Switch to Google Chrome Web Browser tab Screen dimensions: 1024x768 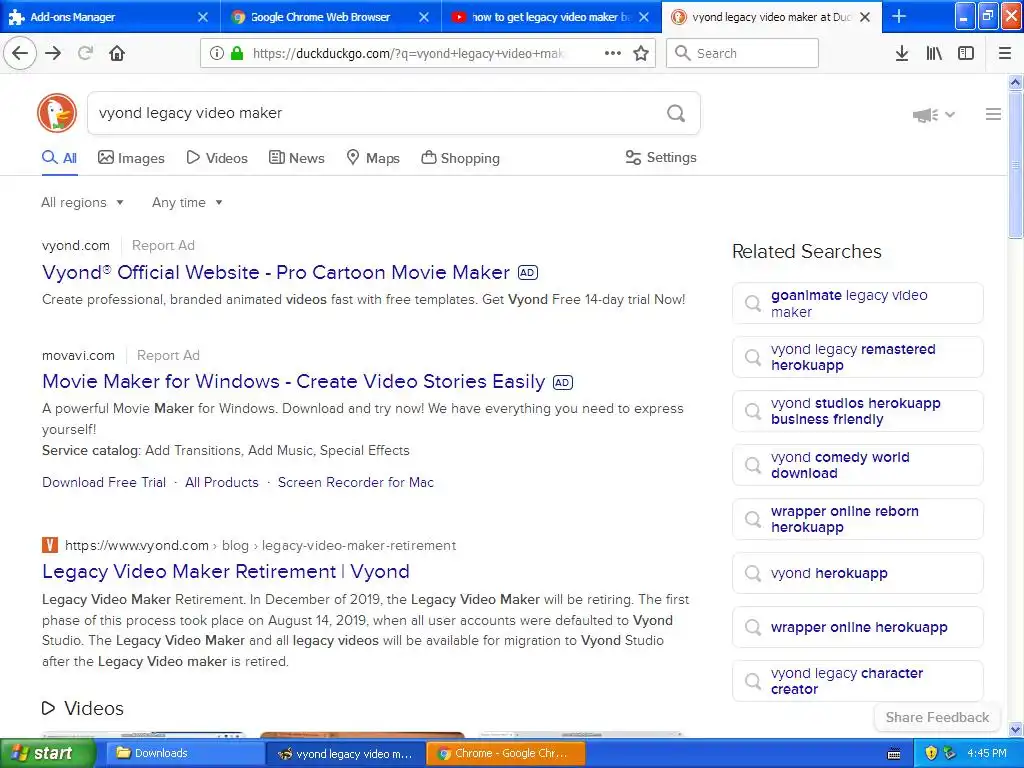coord(330,16)
